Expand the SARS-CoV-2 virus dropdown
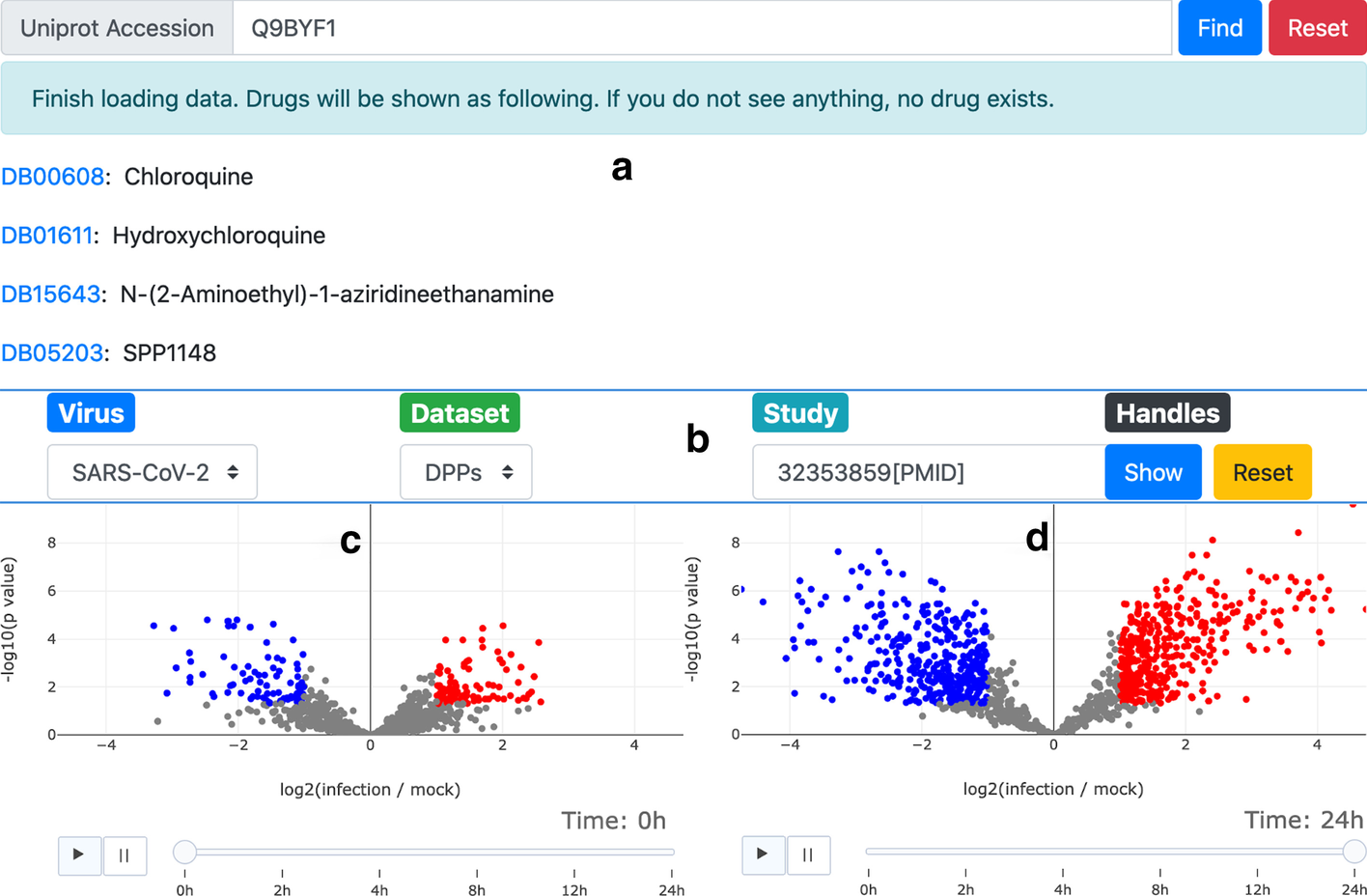 tap(153, 472)
